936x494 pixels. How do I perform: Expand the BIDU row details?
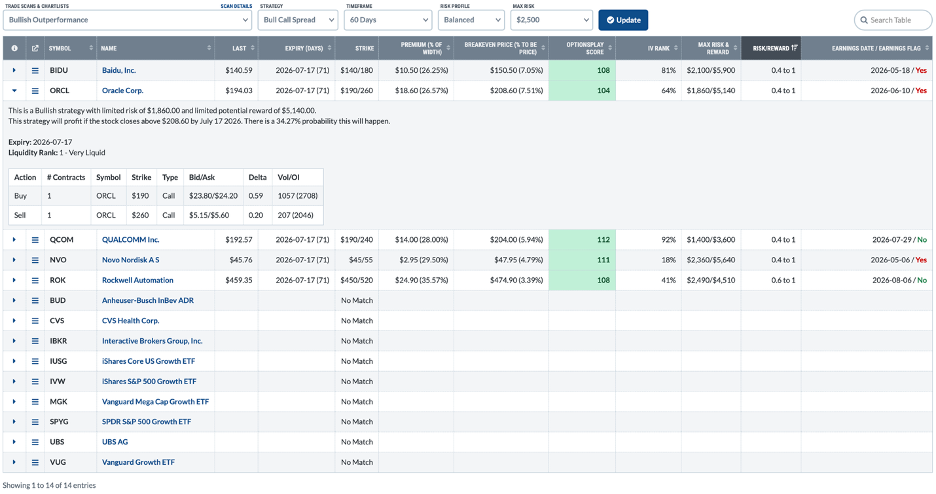tap(14, 70)
